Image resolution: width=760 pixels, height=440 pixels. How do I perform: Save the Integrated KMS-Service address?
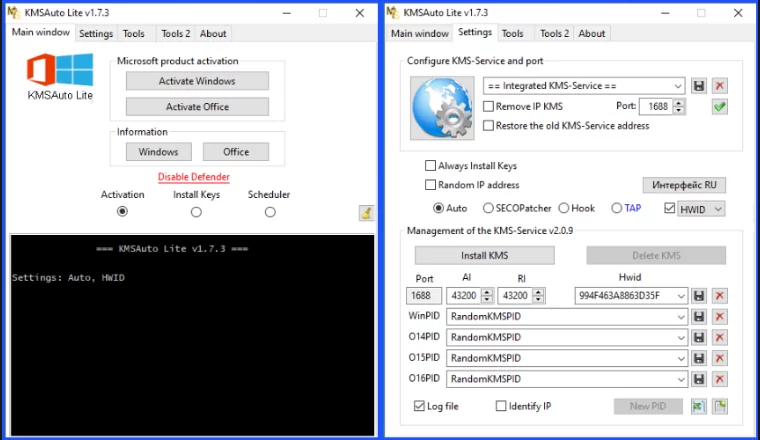pyautogui.click(x=698, y=86)
